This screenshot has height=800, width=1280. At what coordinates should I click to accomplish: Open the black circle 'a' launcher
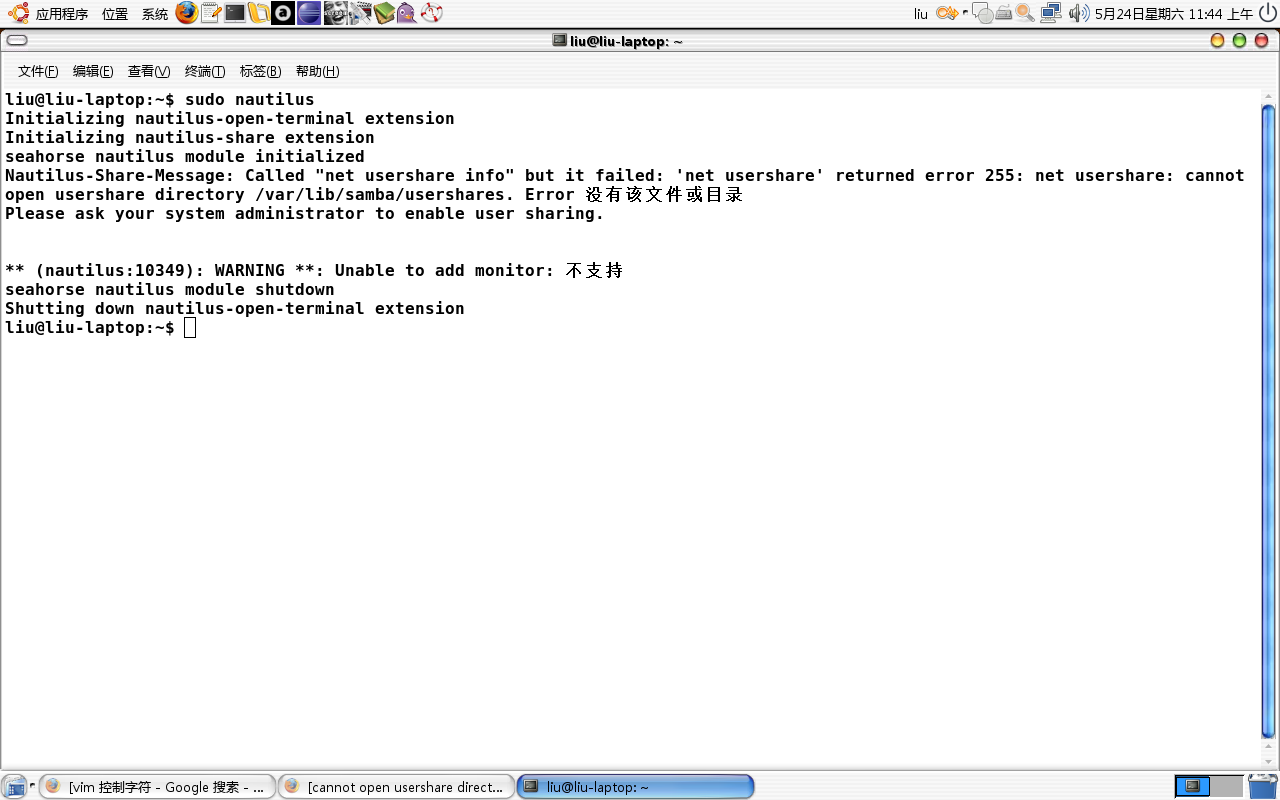point(283,13)
